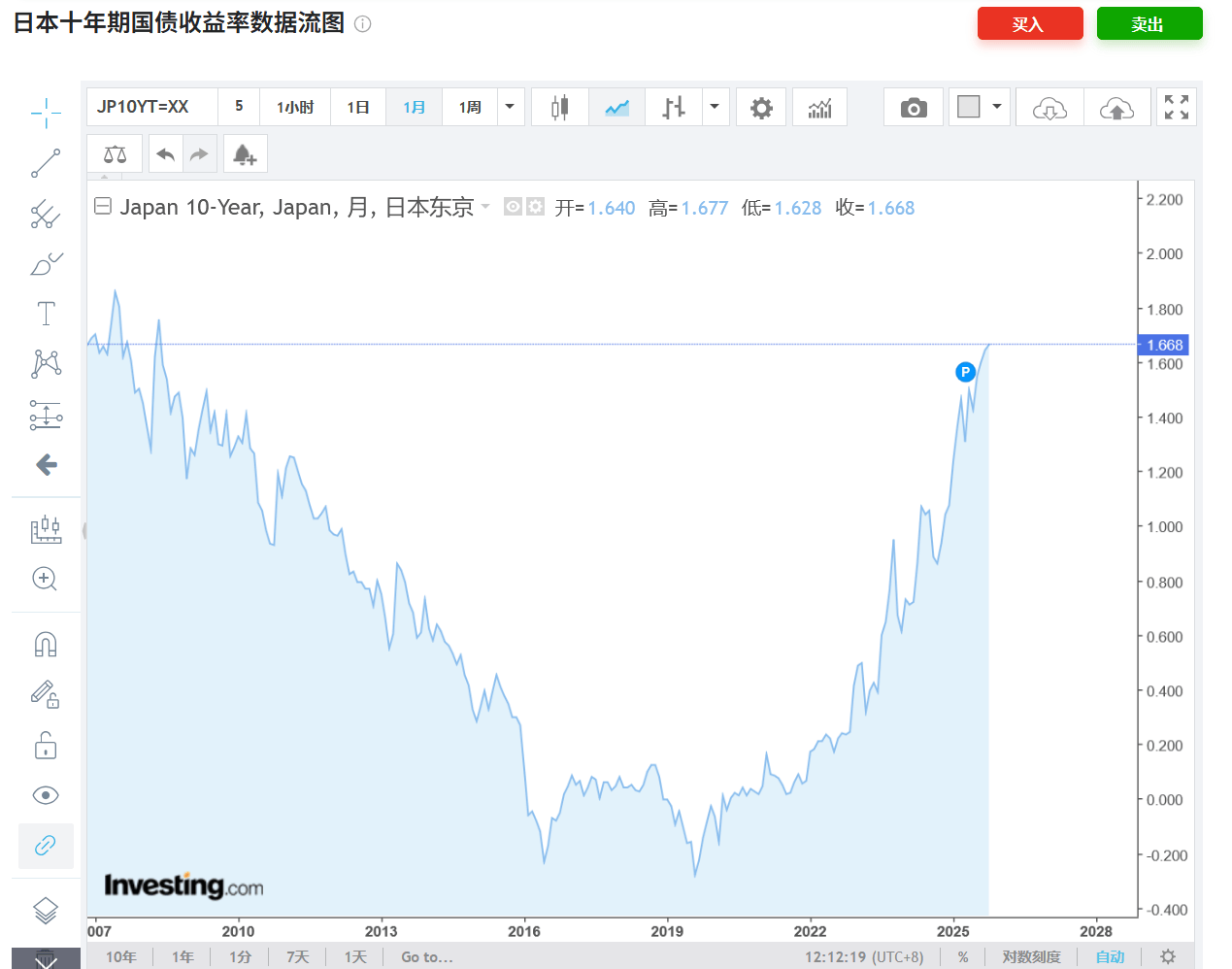Toggle hide all drawings with the eye icon
Viewport: 1232px width, 969px height.
[46, 795]
